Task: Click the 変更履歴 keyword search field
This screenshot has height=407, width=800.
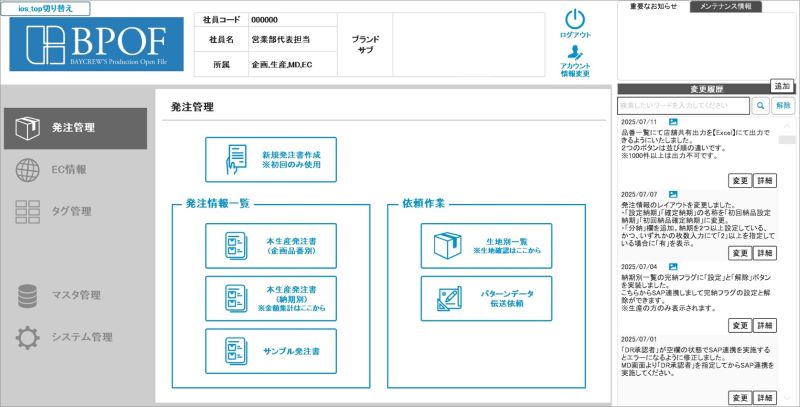Action: click(x=683, y=105)
